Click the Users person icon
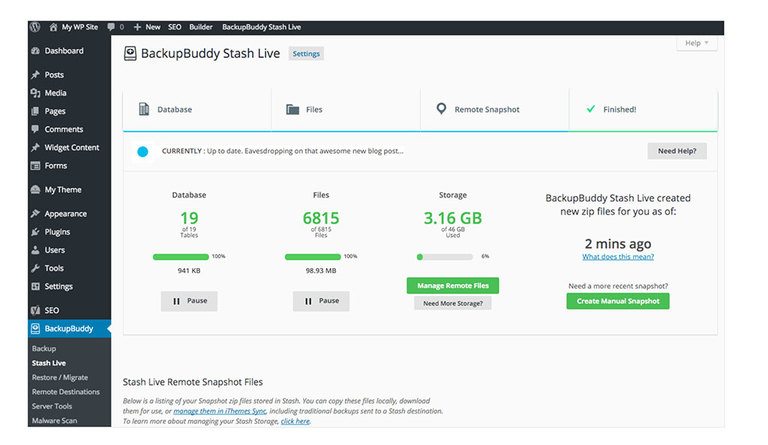This screenshot has width=768, height=445. point(35,250)
